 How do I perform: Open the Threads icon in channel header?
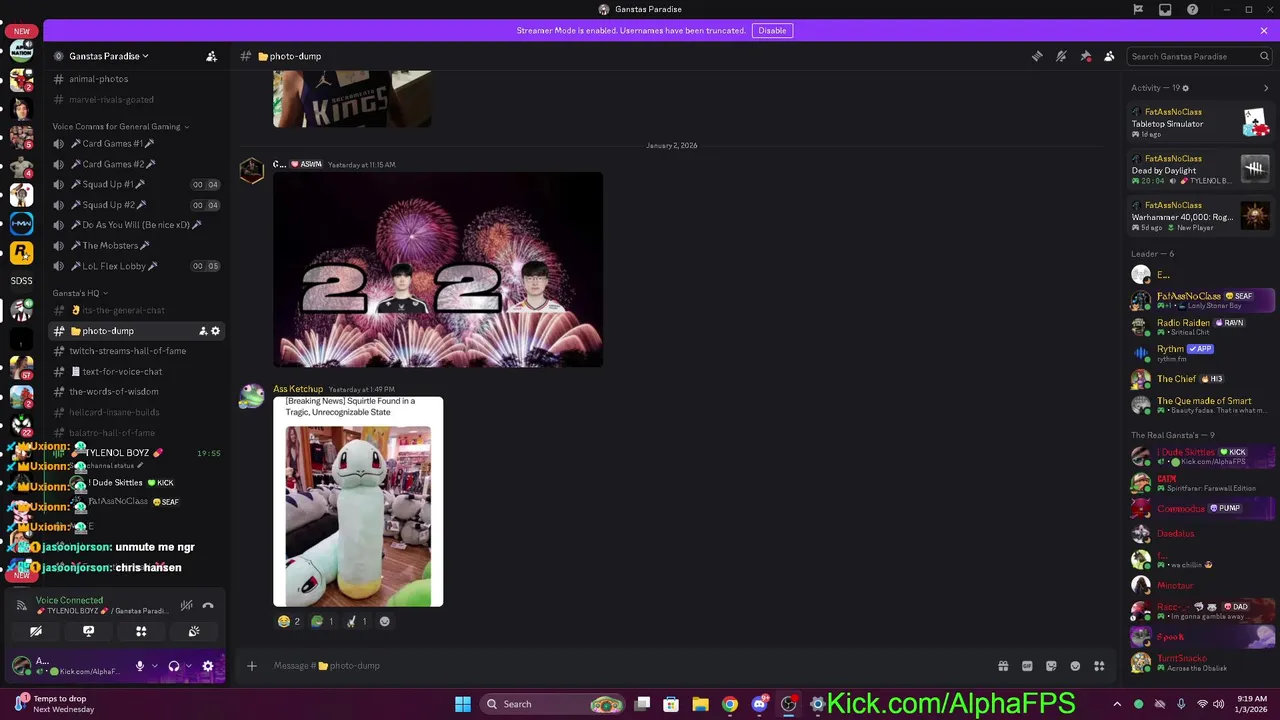click(x=1037, y=56)
